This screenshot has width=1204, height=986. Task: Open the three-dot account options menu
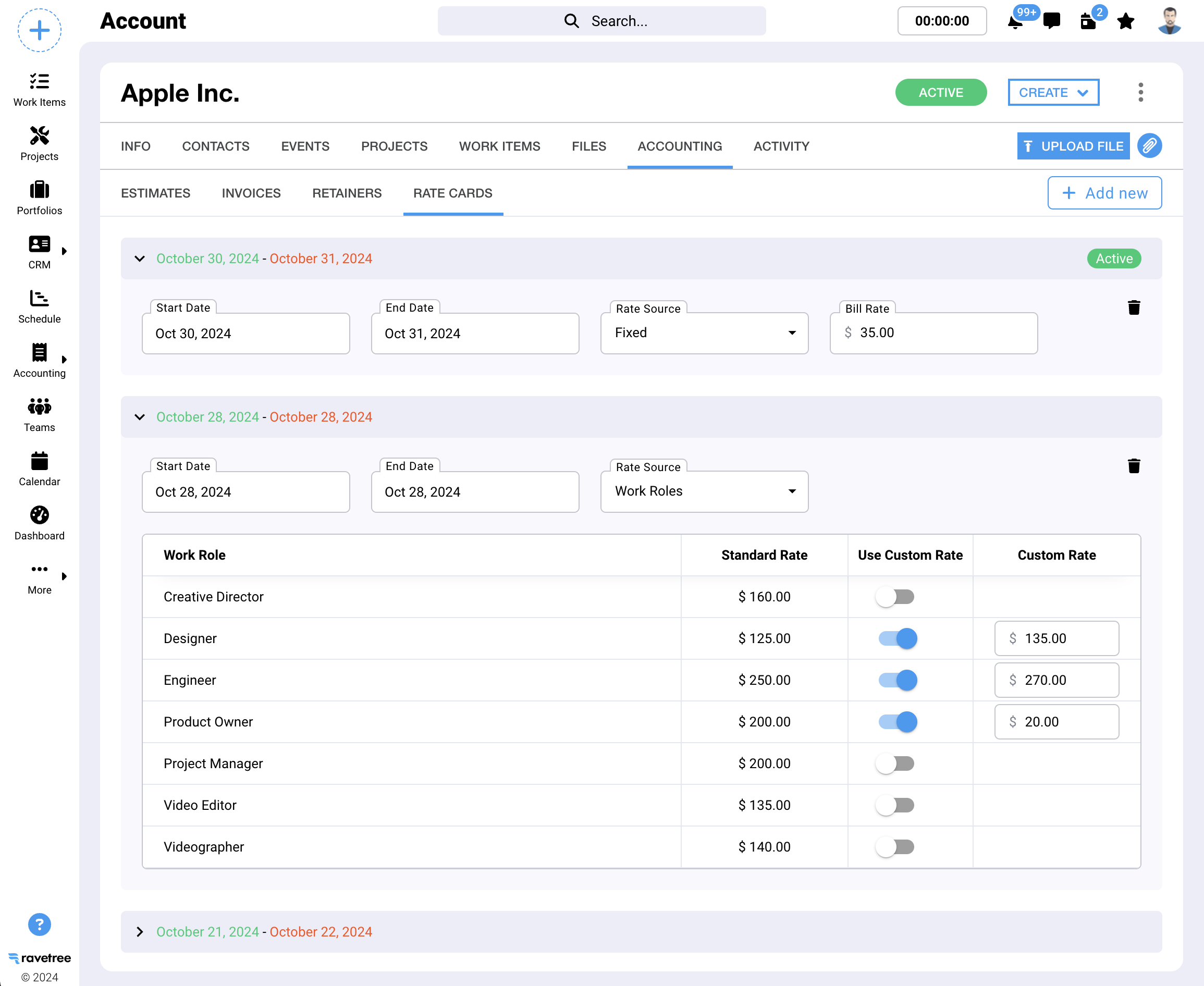(x=1140, y=93)
